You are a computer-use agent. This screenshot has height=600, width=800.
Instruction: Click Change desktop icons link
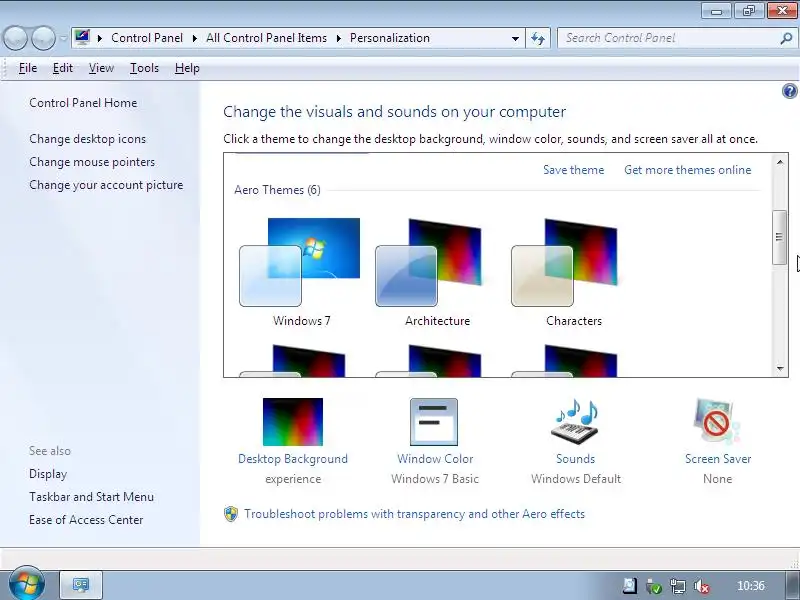click(87, 139)
